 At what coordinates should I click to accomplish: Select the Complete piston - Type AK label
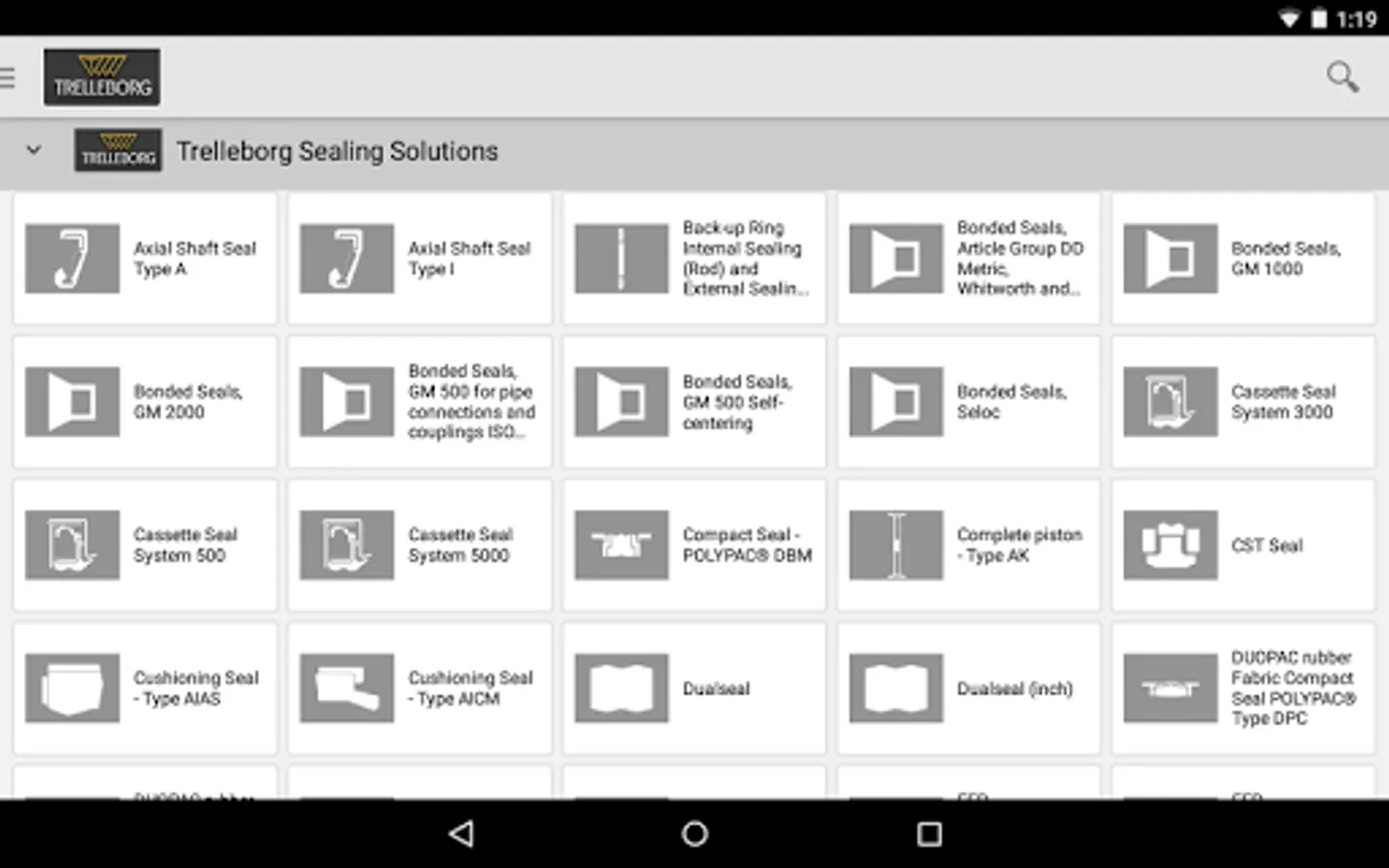click(1020, 545)
